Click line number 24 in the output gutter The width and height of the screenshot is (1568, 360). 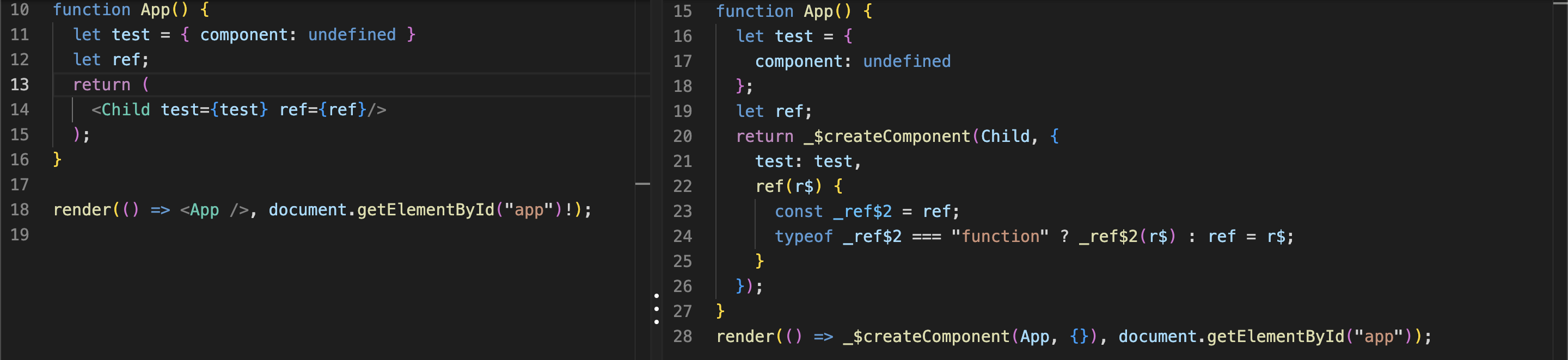682,236
